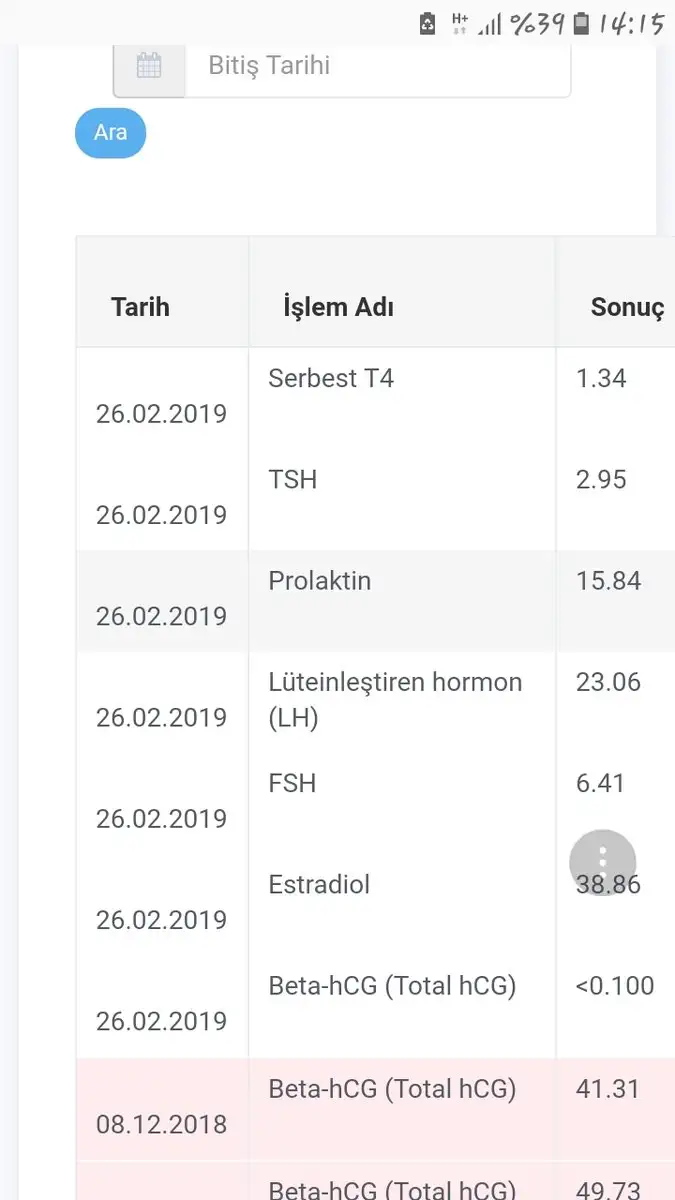Screen dimensions: 675x1200
Task: Tap the battery icon in status bar
Action: click(x=581, y=23)
